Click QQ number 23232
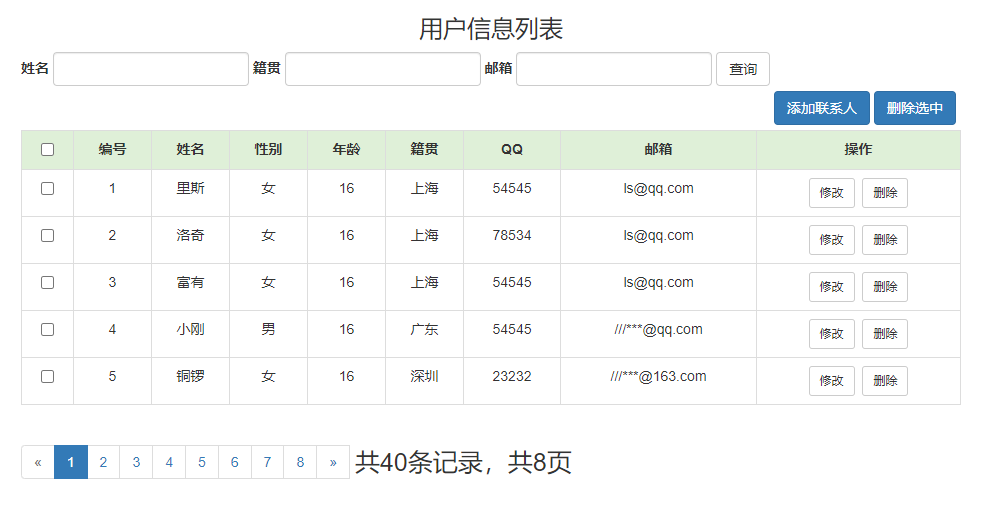The image size is (991, 510). tap(512, 376)
